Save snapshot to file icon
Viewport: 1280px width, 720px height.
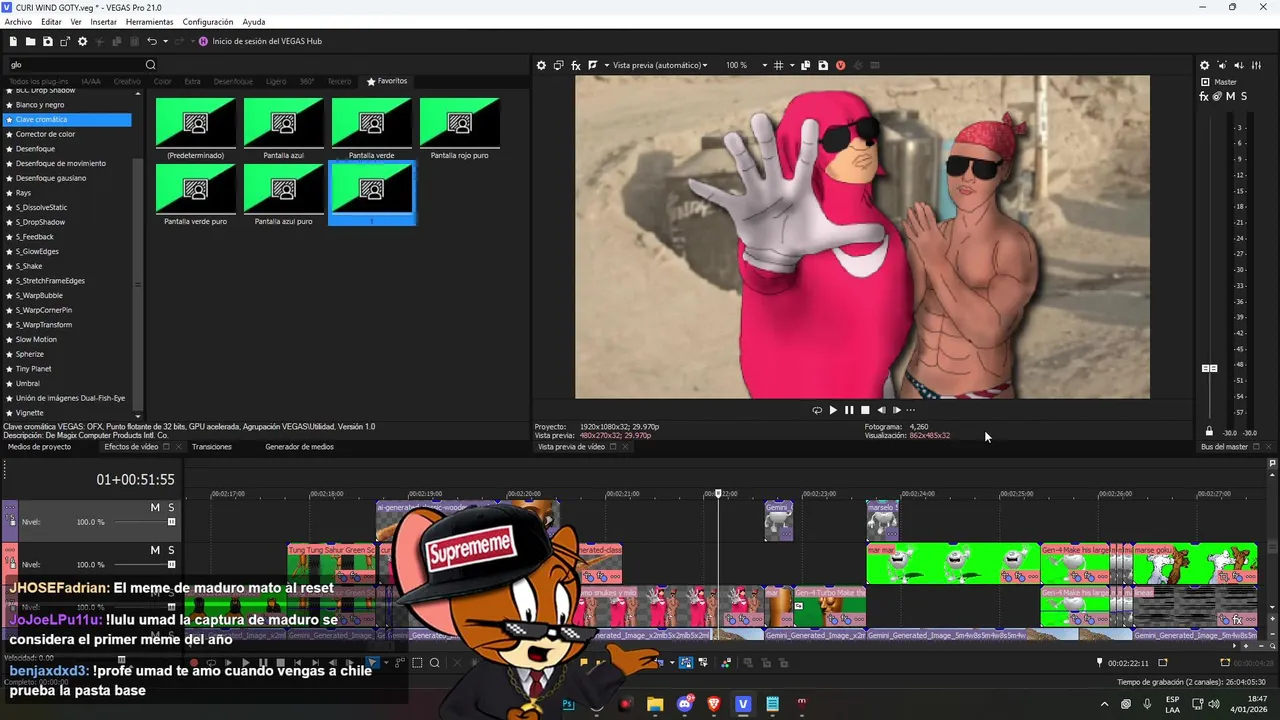click(x=823, y=65)
